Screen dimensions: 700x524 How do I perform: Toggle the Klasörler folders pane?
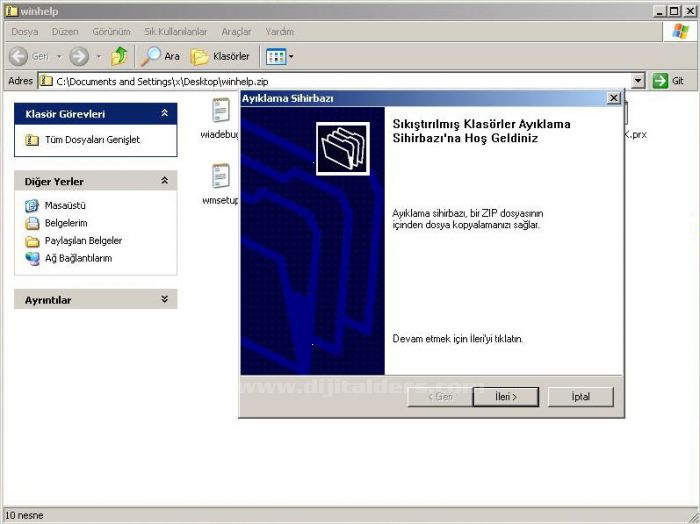221,57
